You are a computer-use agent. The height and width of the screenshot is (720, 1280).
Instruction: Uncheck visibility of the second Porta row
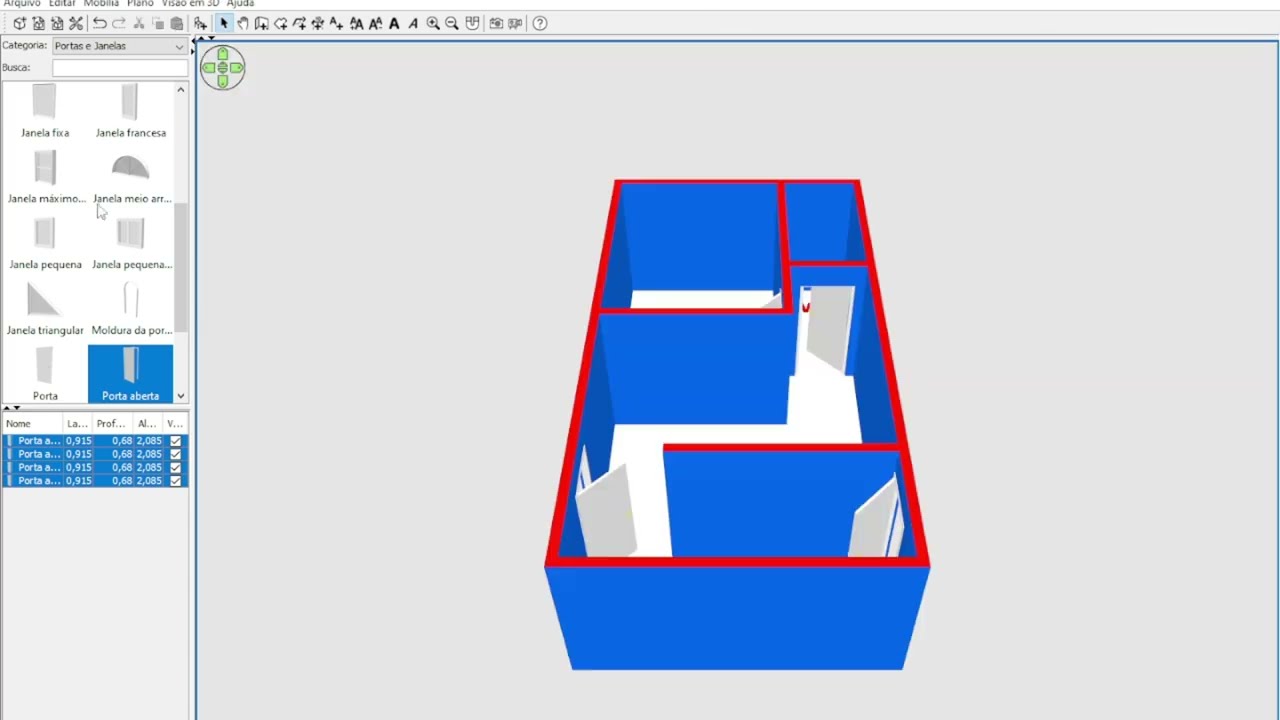pyautogui.click(x=176, y=454)
